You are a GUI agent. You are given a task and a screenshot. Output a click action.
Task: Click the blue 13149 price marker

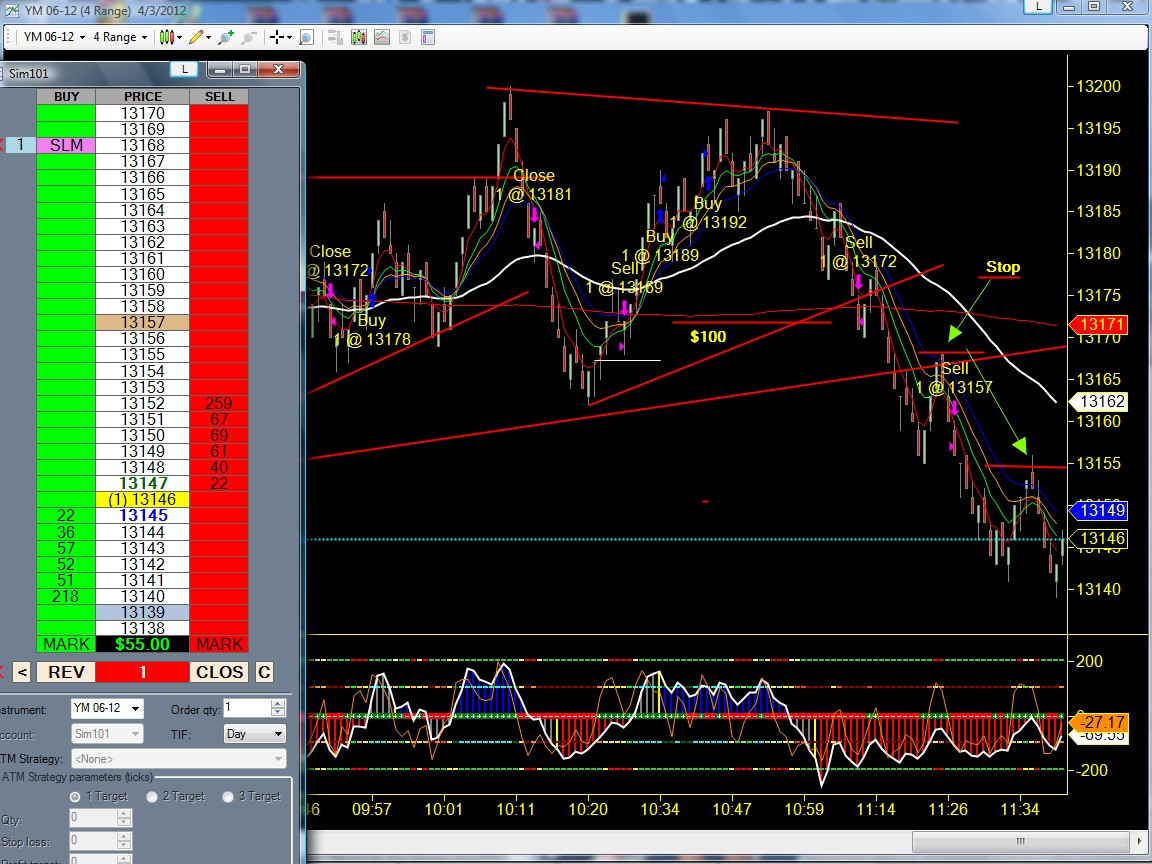coord(1098,510)
